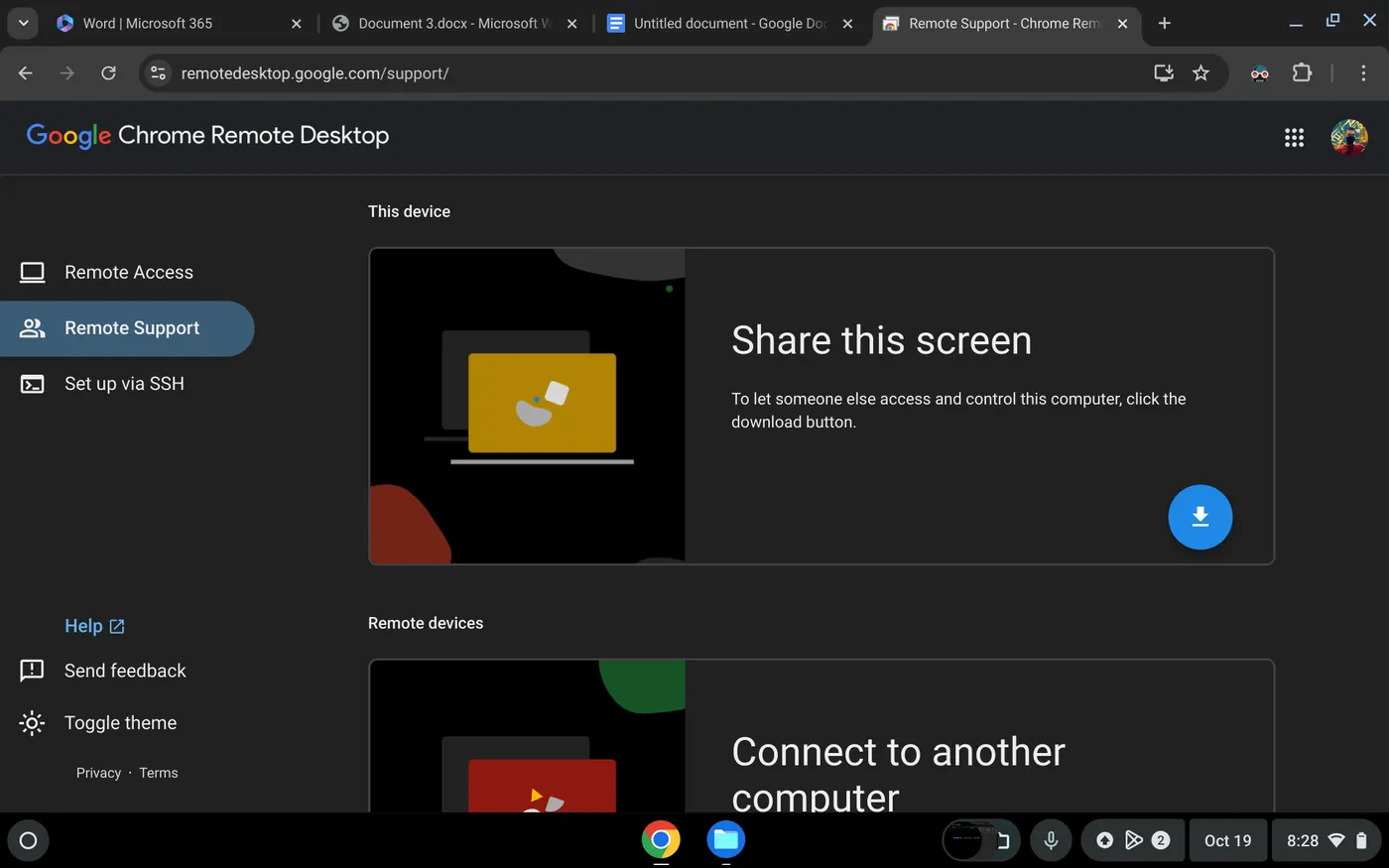This screenshot has height=868, width=1389.
Task: Open the Google account avatar
Action: [x=1349, y=138]
